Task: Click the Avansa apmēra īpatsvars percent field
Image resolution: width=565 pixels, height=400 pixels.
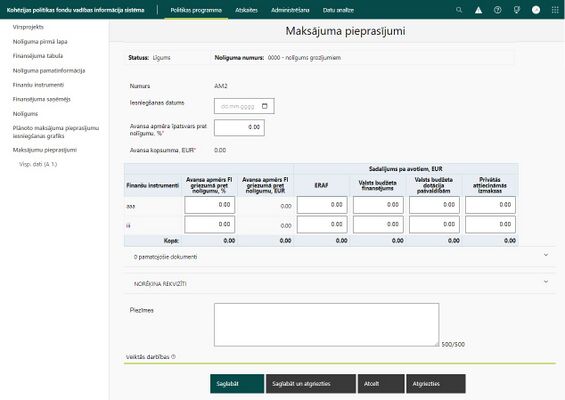Action: point(239,128)
